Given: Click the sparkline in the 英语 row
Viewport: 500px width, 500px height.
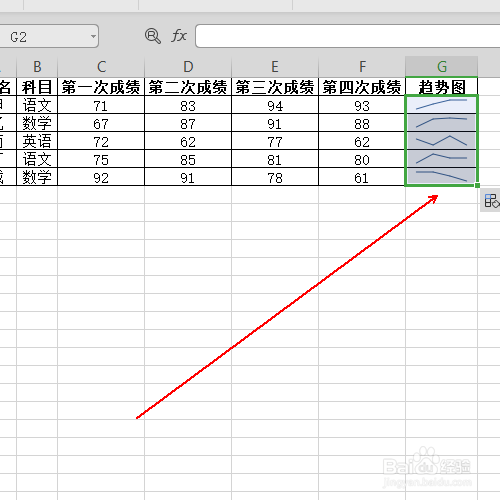Looking at the screenshot, I should tap(442, 140).
